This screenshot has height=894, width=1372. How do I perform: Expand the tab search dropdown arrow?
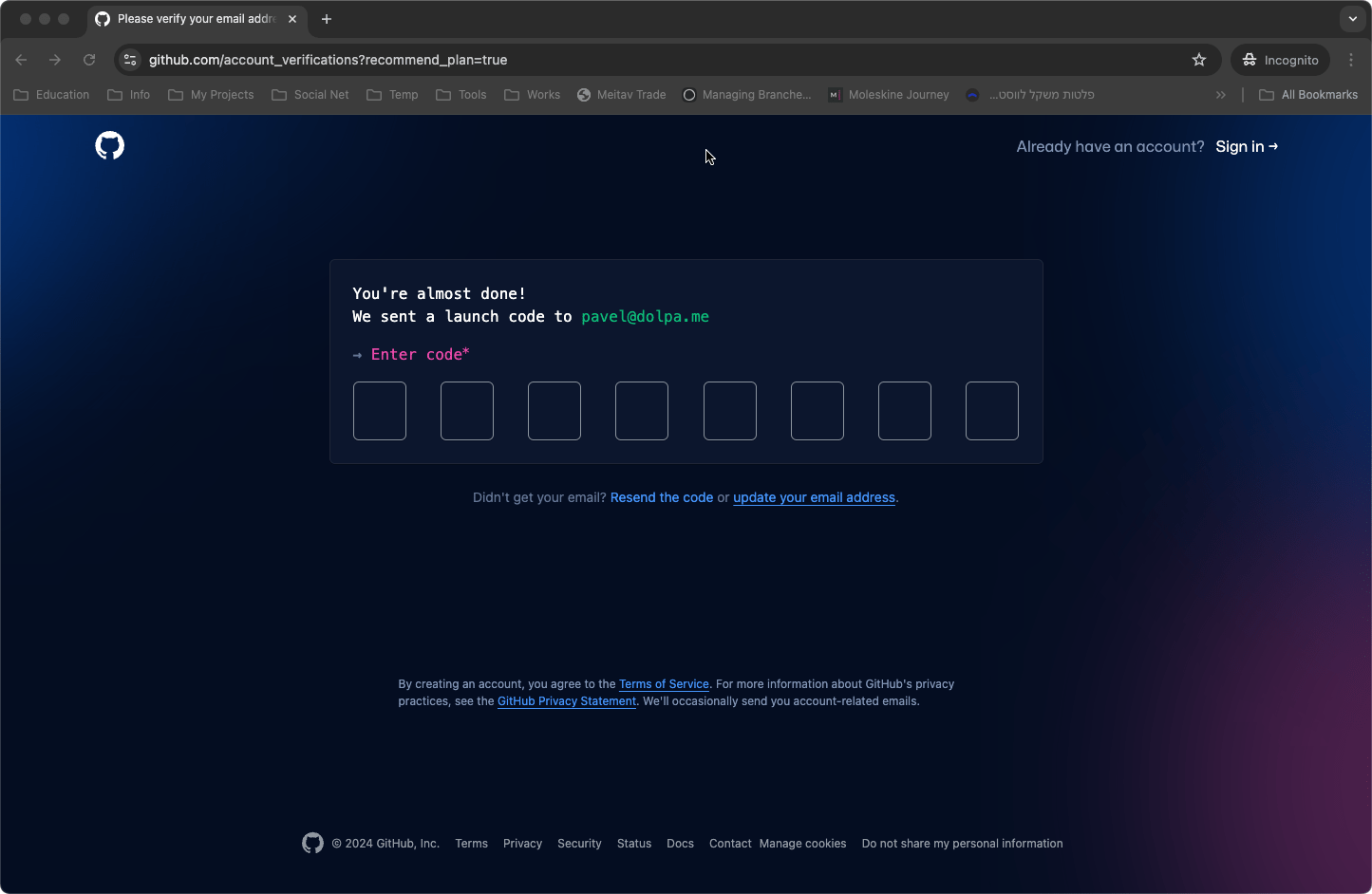click(x=1352, y=19)
